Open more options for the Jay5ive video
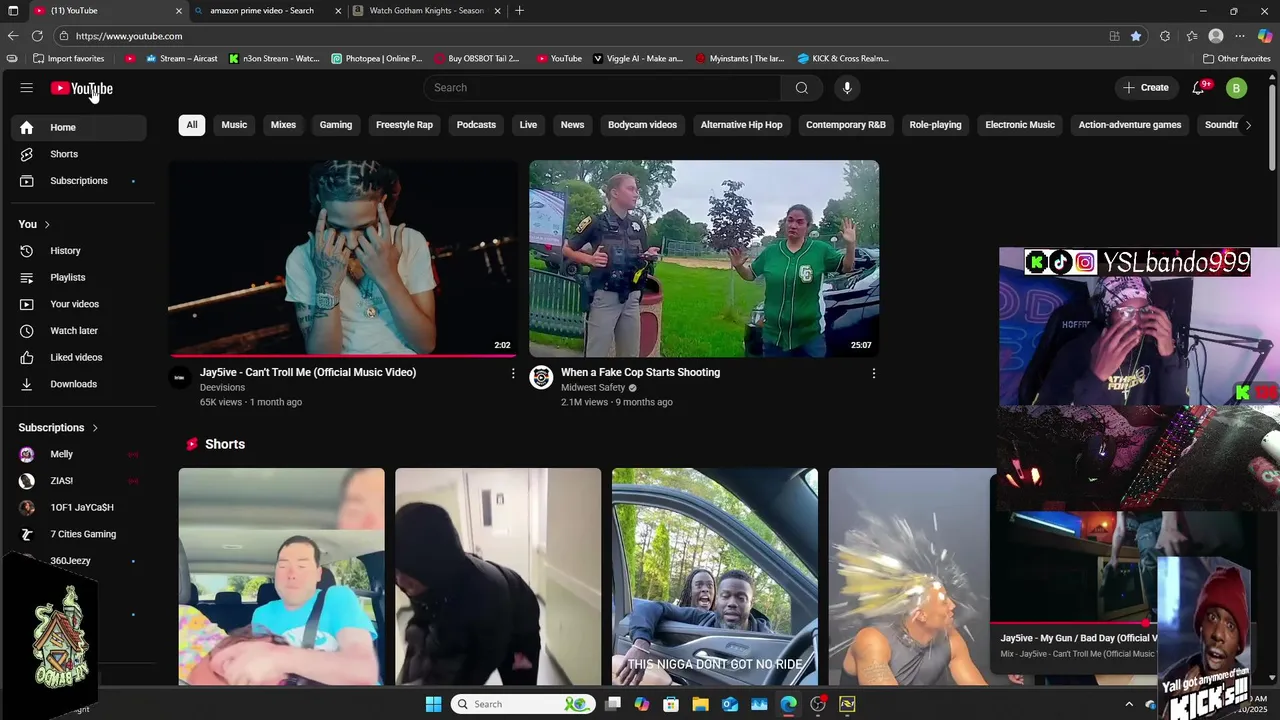Image resolution: width=1280 pixels, height=720 pixels. pos(513,373)
